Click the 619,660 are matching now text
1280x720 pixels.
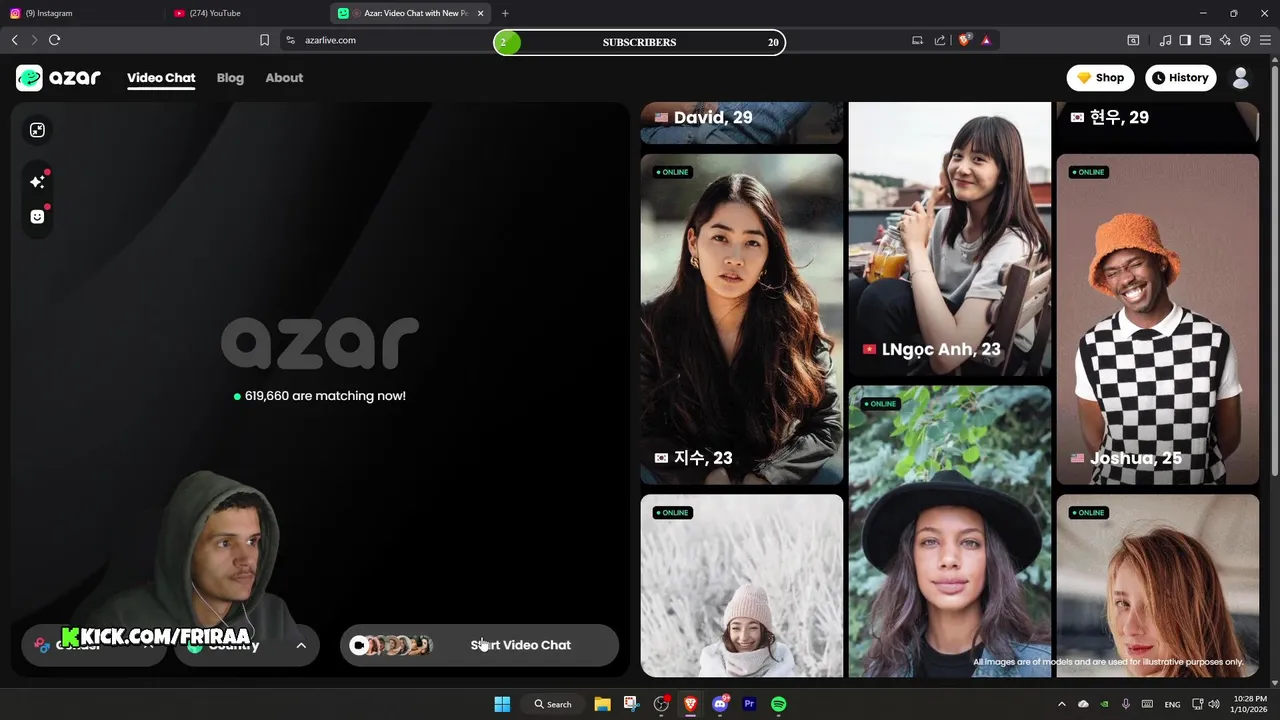(325, 396)
